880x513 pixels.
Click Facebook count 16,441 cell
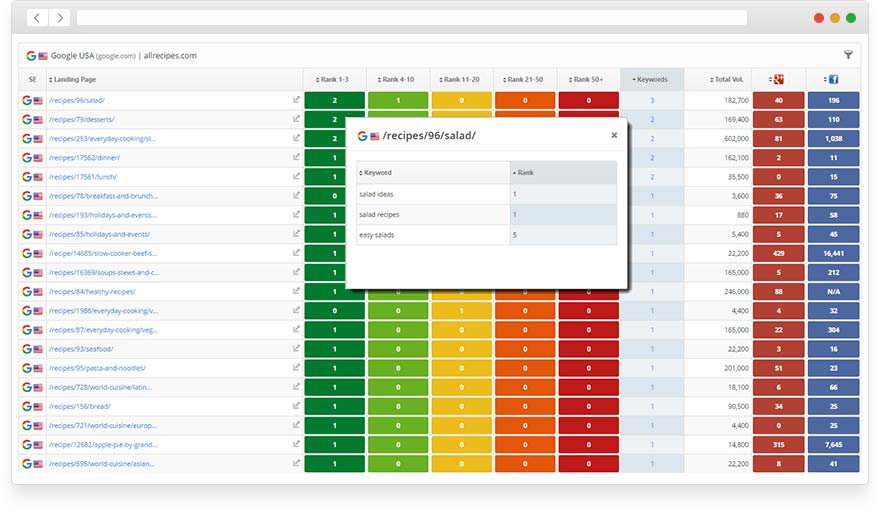tap(833, 253)
